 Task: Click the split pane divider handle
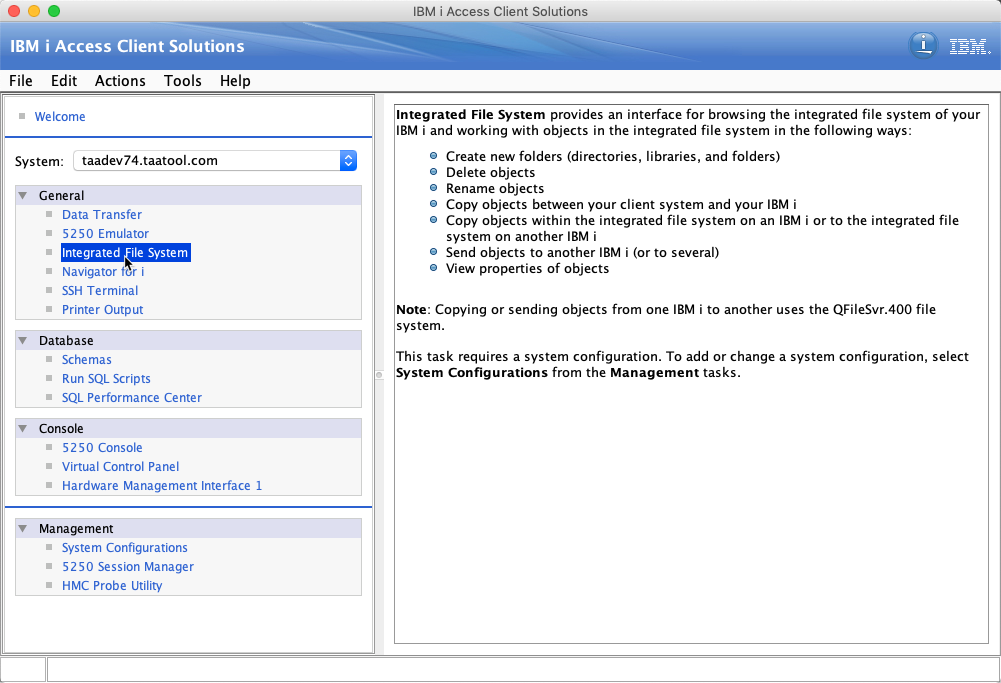point(379,375)
